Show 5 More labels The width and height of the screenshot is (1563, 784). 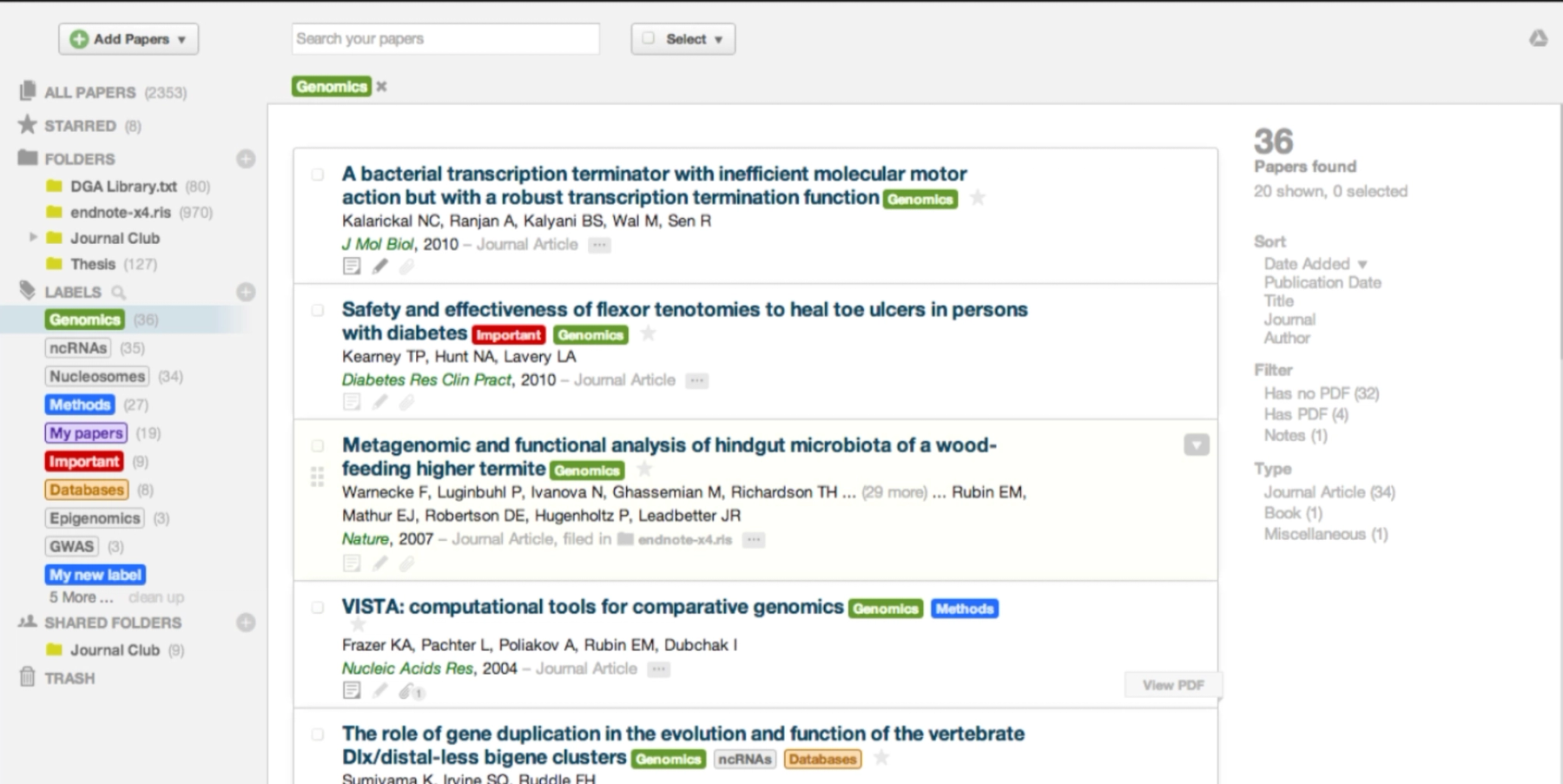(81, 597)
